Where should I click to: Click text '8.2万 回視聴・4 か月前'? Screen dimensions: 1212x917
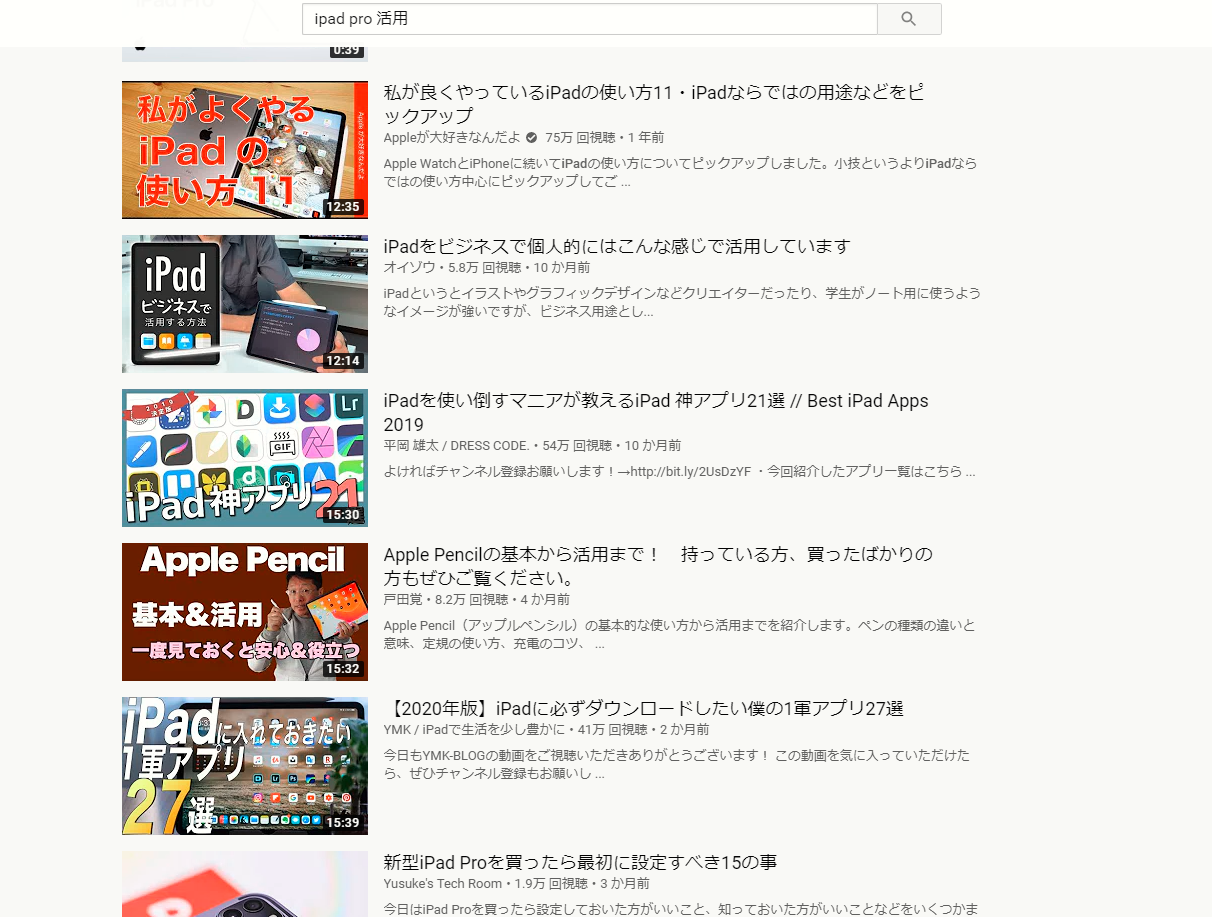[503, 600]
